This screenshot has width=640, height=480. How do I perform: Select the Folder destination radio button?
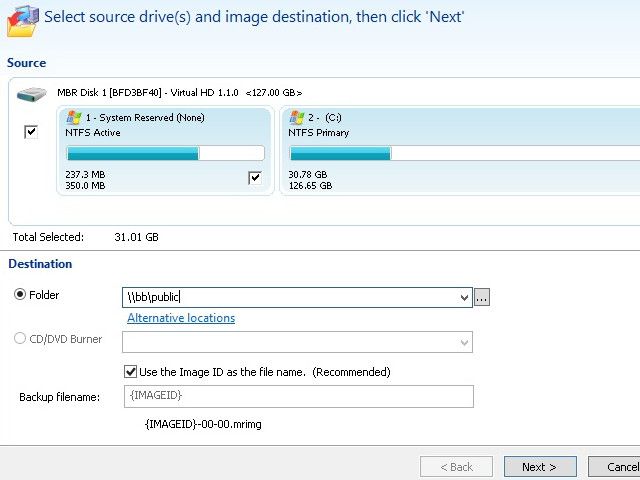[x=21, y=295]
